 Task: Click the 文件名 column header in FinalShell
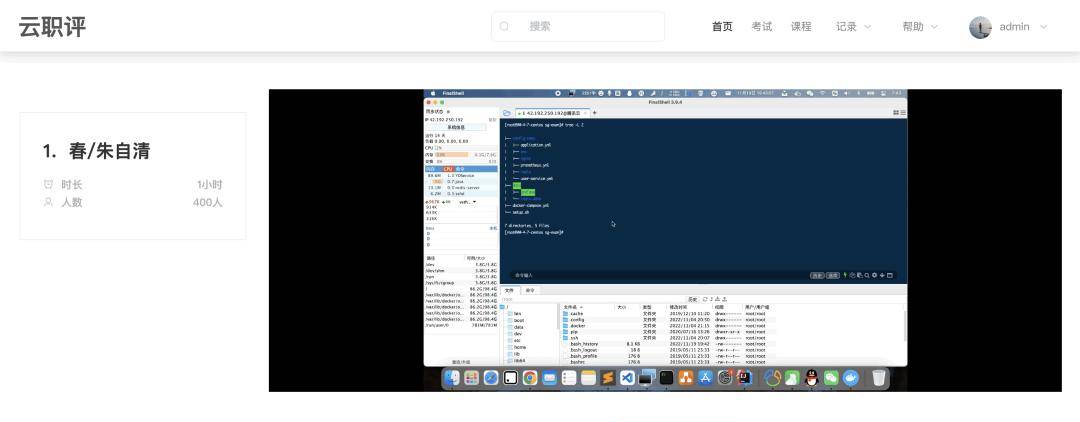point(575,307)
